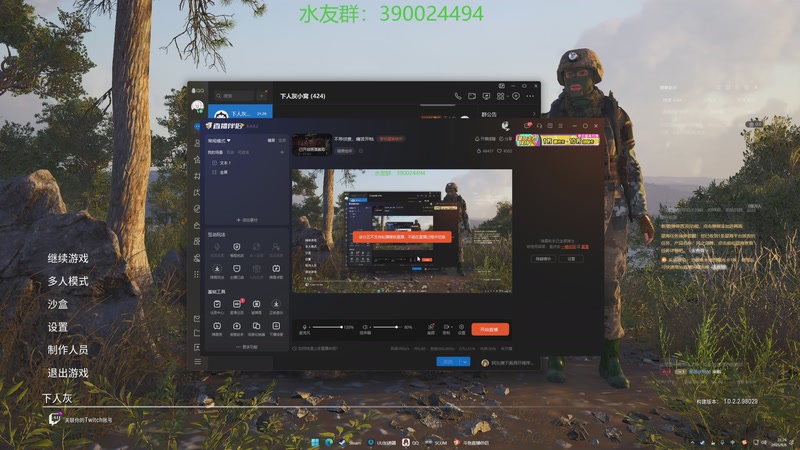Image resolution: width=800 pixels, height=450 pixels.
Task: Expand the 常规模式 mode dropdown
Action: coord(219,140)
